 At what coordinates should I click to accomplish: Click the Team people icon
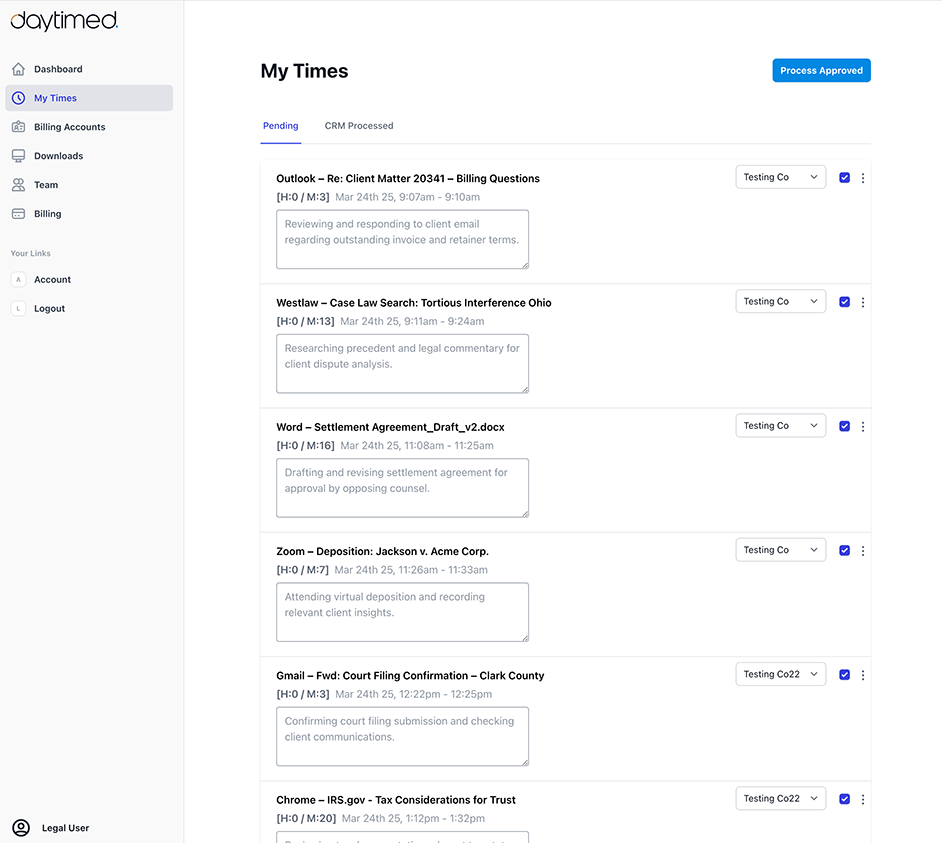click(x=19, y=184)
